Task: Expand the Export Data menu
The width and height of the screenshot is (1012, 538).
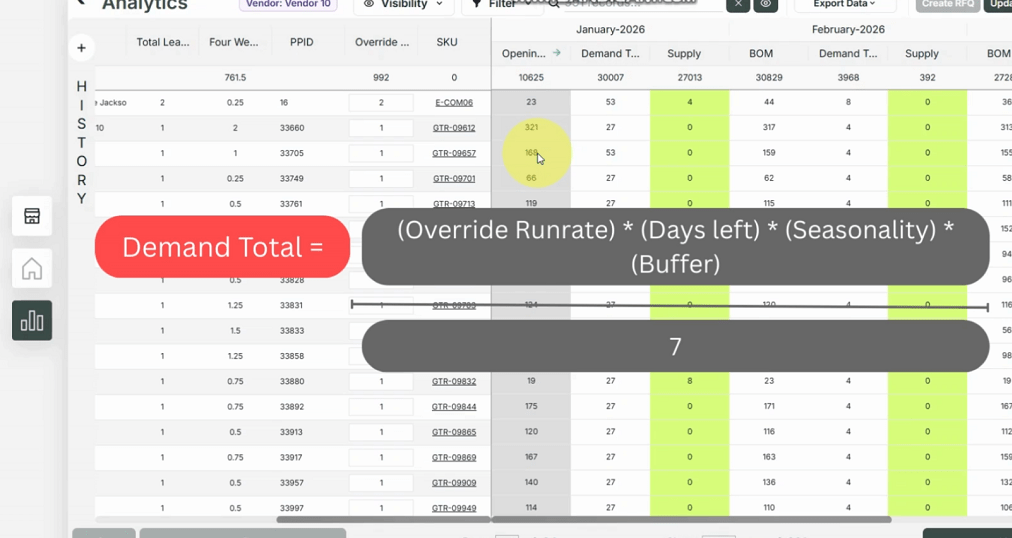Action: point(845,4)
